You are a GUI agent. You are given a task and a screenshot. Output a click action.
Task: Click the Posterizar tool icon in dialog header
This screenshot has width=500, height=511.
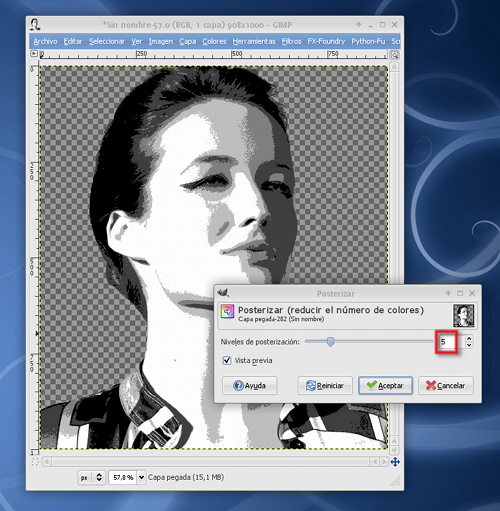227,311
